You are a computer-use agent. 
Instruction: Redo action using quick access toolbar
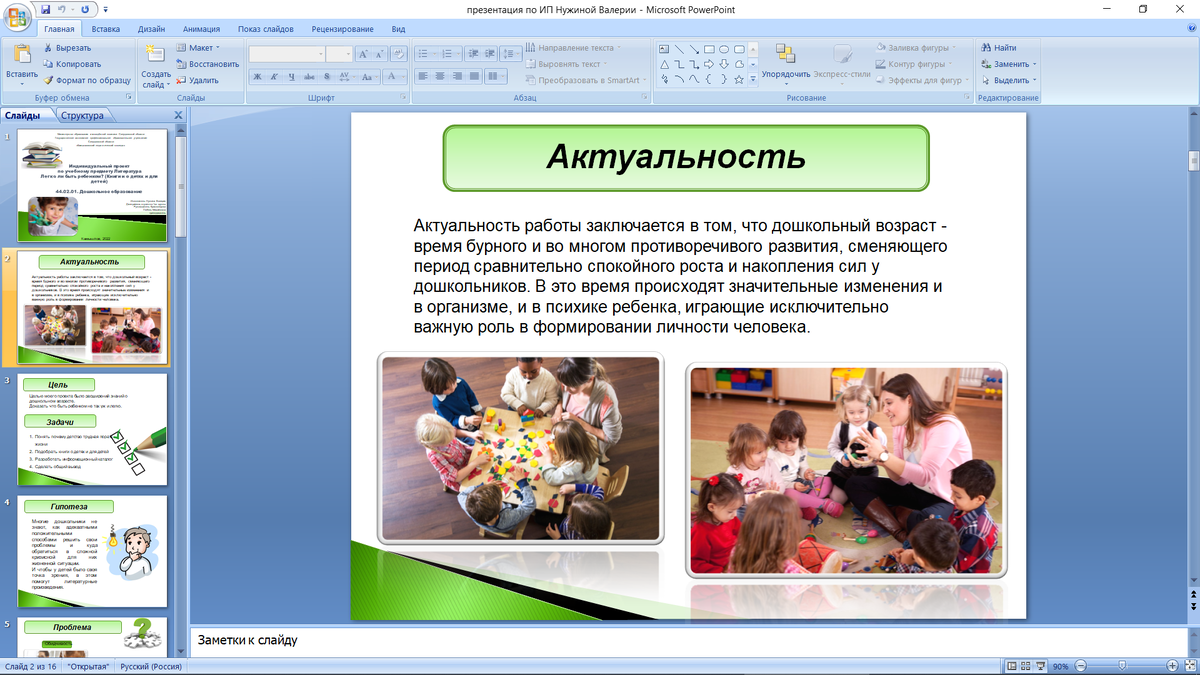(84, 9)
